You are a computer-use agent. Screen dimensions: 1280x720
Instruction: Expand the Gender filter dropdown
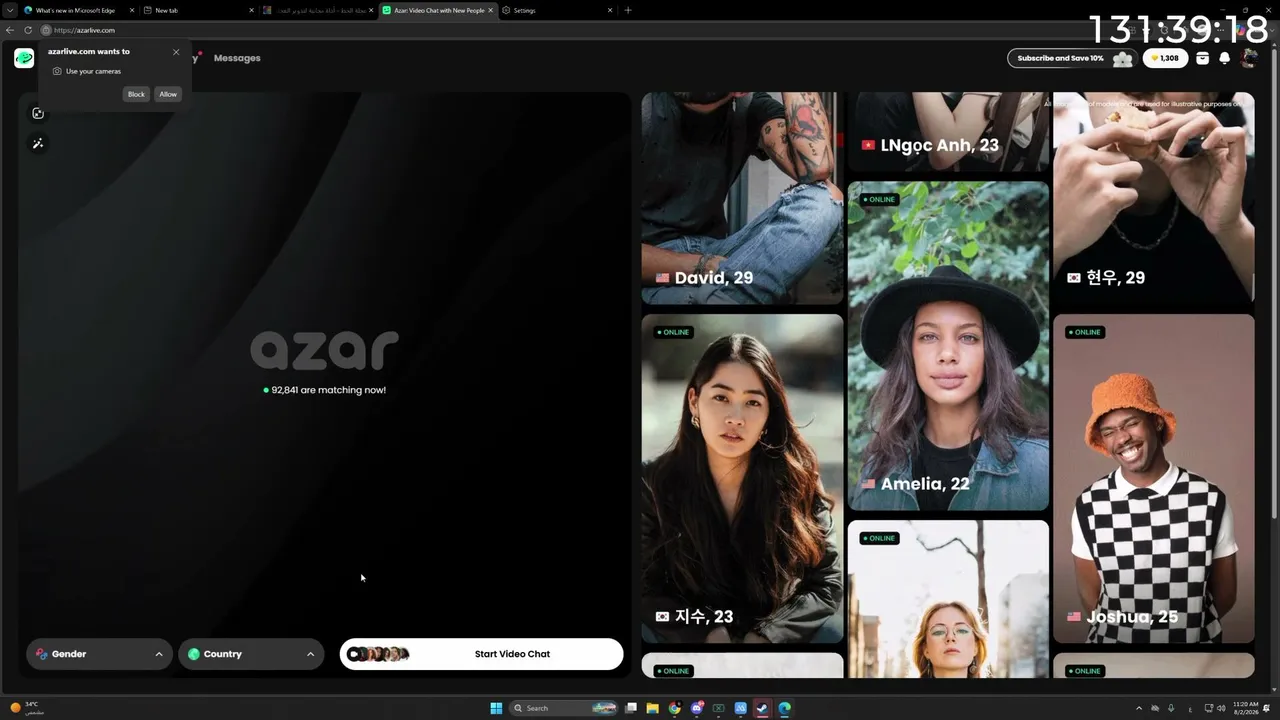[99, 654]
